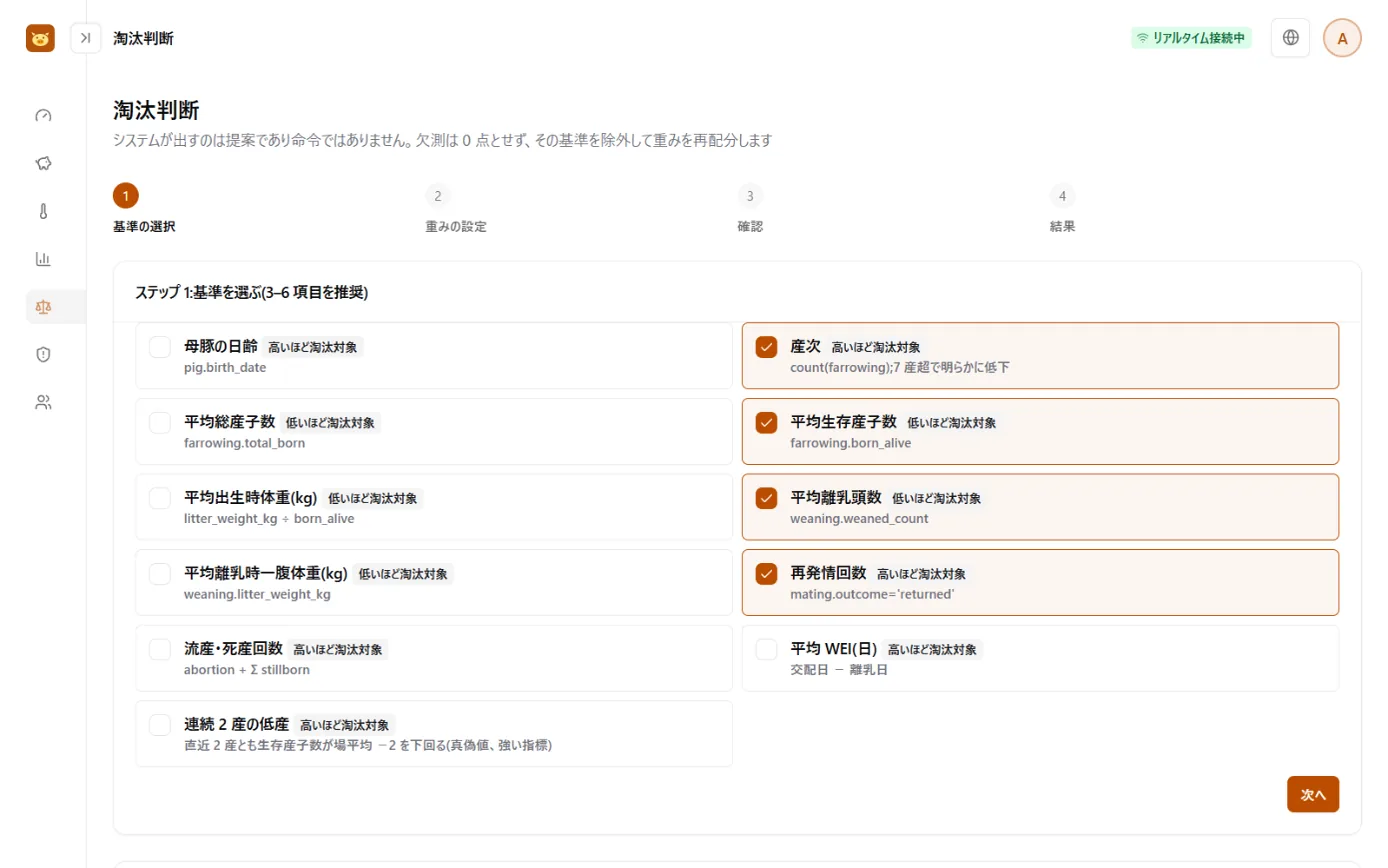Go to step 2 重みの設定
The width and height of the screenshot is (1388, 868).
point(456,208)
